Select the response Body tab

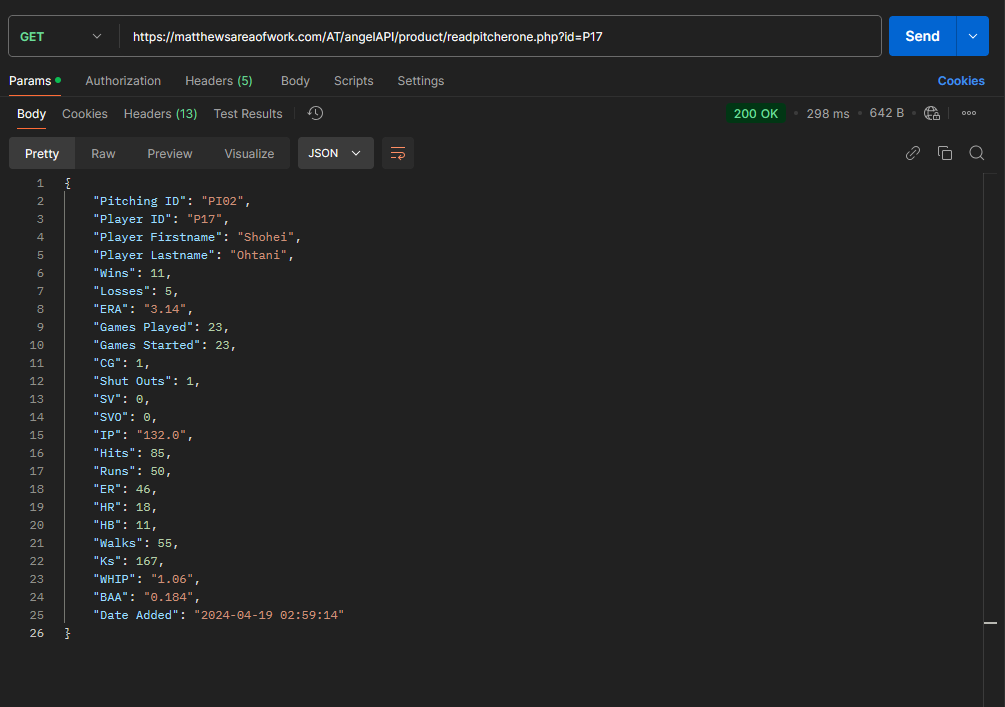(31, 113)
